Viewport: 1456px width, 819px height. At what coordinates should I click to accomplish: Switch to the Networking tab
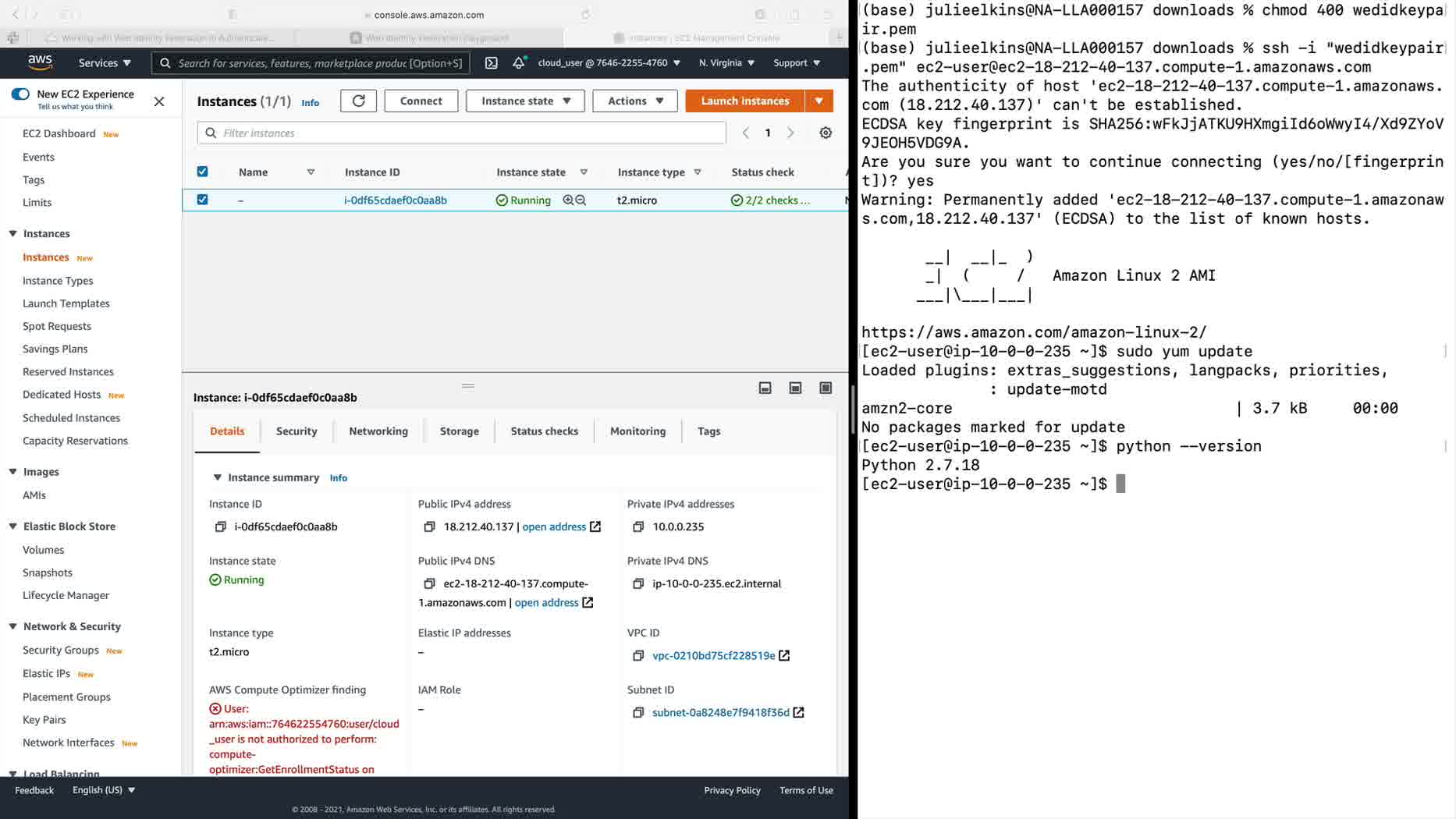click(x=378, y=431)
